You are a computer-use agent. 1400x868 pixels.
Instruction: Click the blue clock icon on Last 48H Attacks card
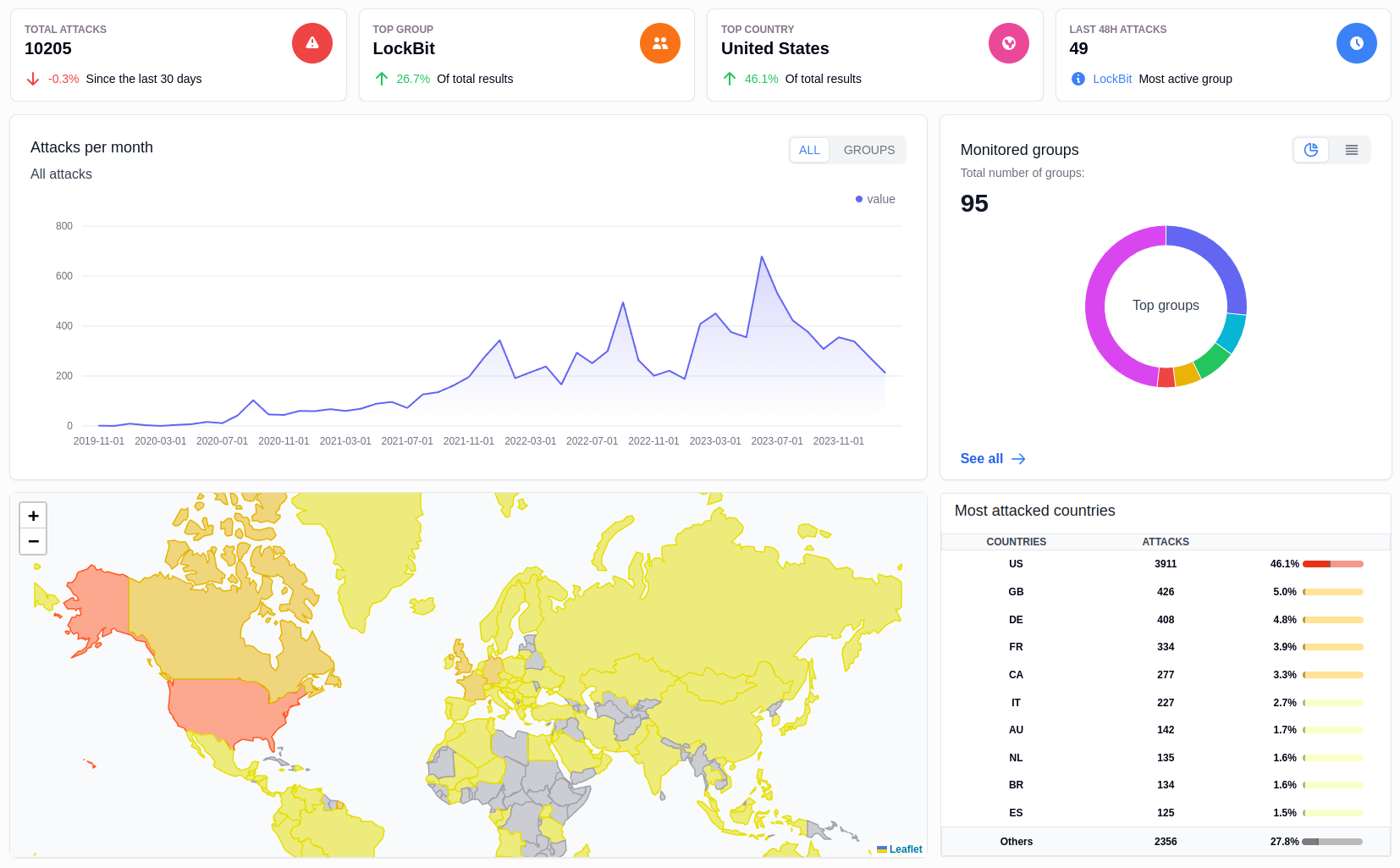point(1357,43)
